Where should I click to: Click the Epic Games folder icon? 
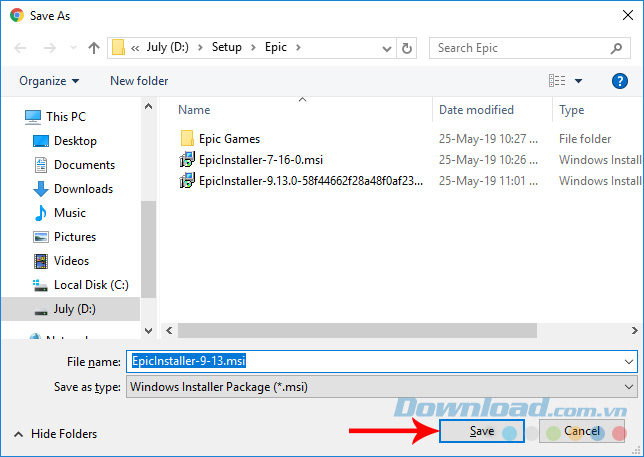pyautogui.click(x=187, y=138)
